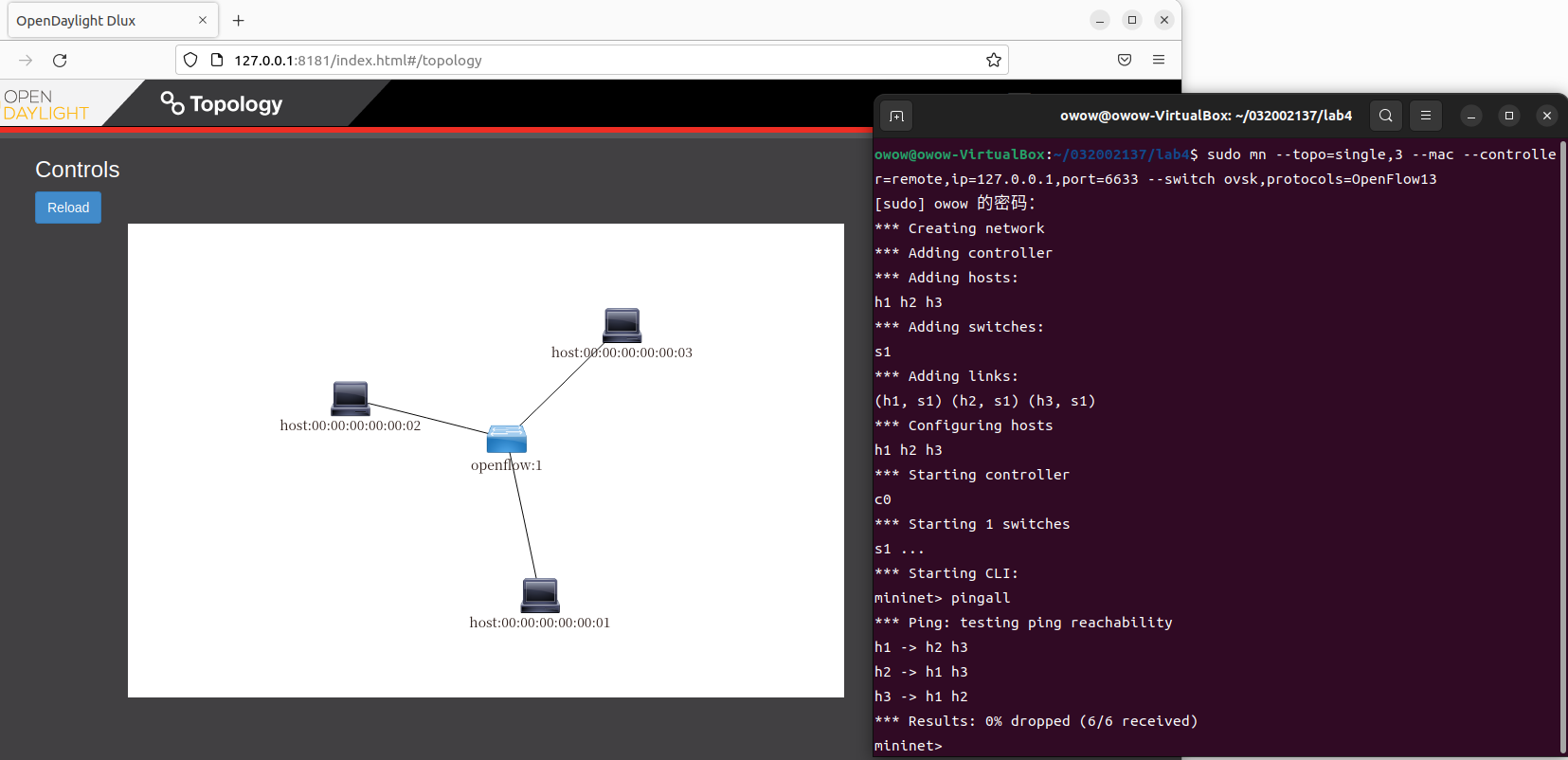Click the 'c0' controller name line

point(883,499)
